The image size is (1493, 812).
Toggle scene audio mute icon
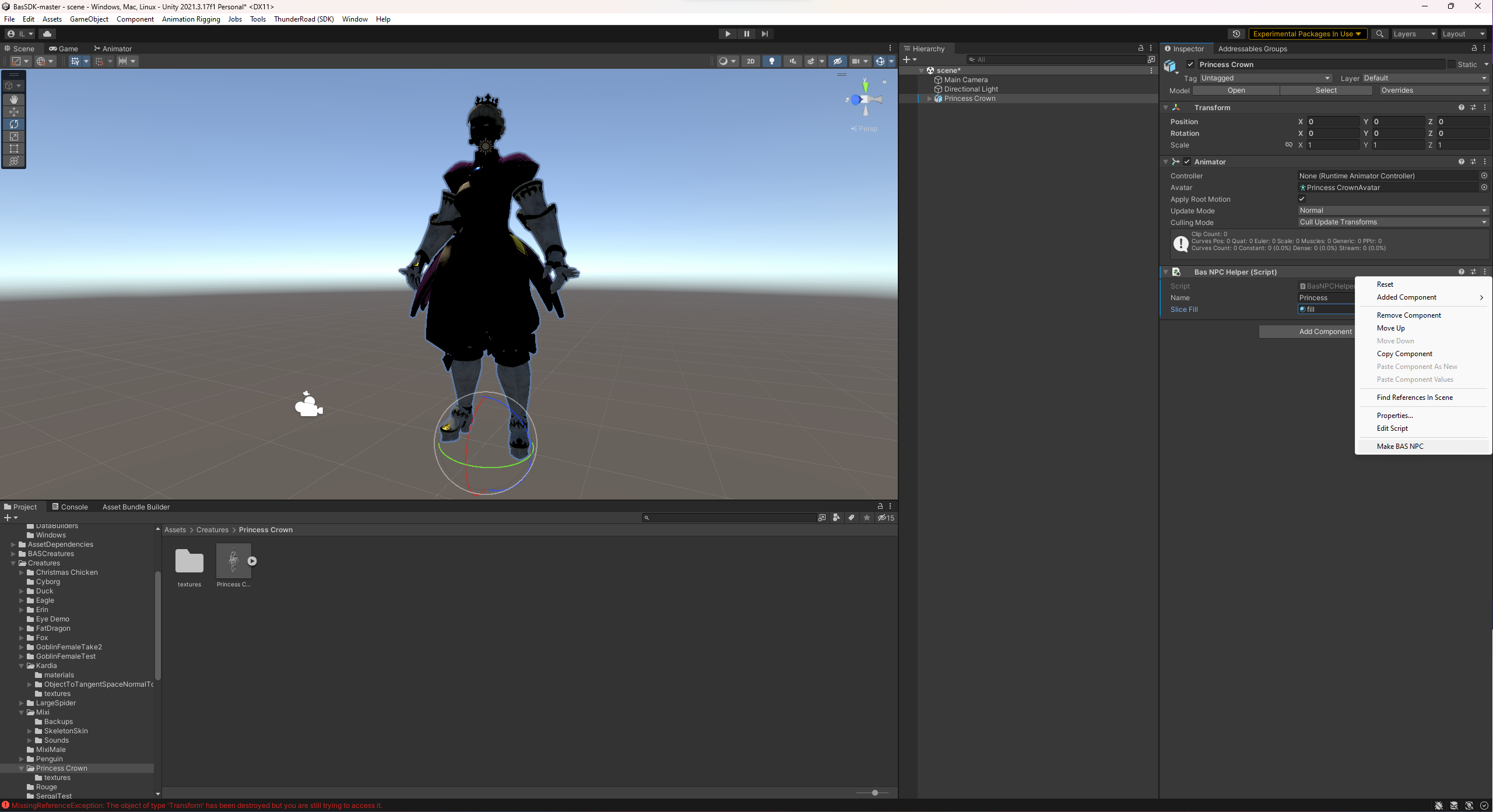click(793, 61)
